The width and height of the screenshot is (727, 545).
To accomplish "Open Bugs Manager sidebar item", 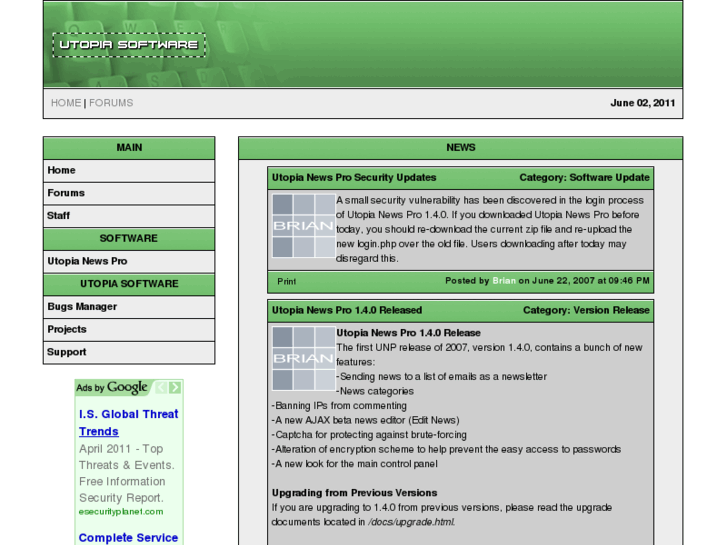I will click(129, 307).
